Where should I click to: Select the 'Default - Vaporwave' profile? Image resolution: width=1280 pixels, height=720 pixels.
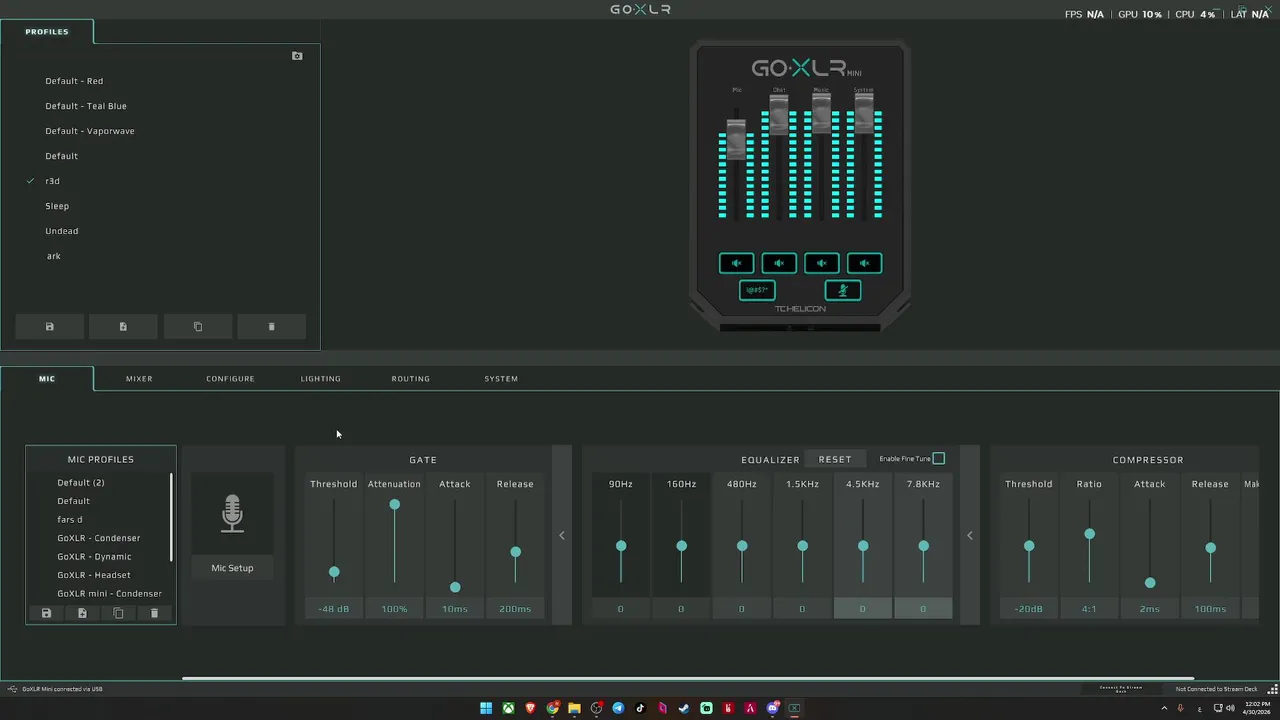coord(90,131)
